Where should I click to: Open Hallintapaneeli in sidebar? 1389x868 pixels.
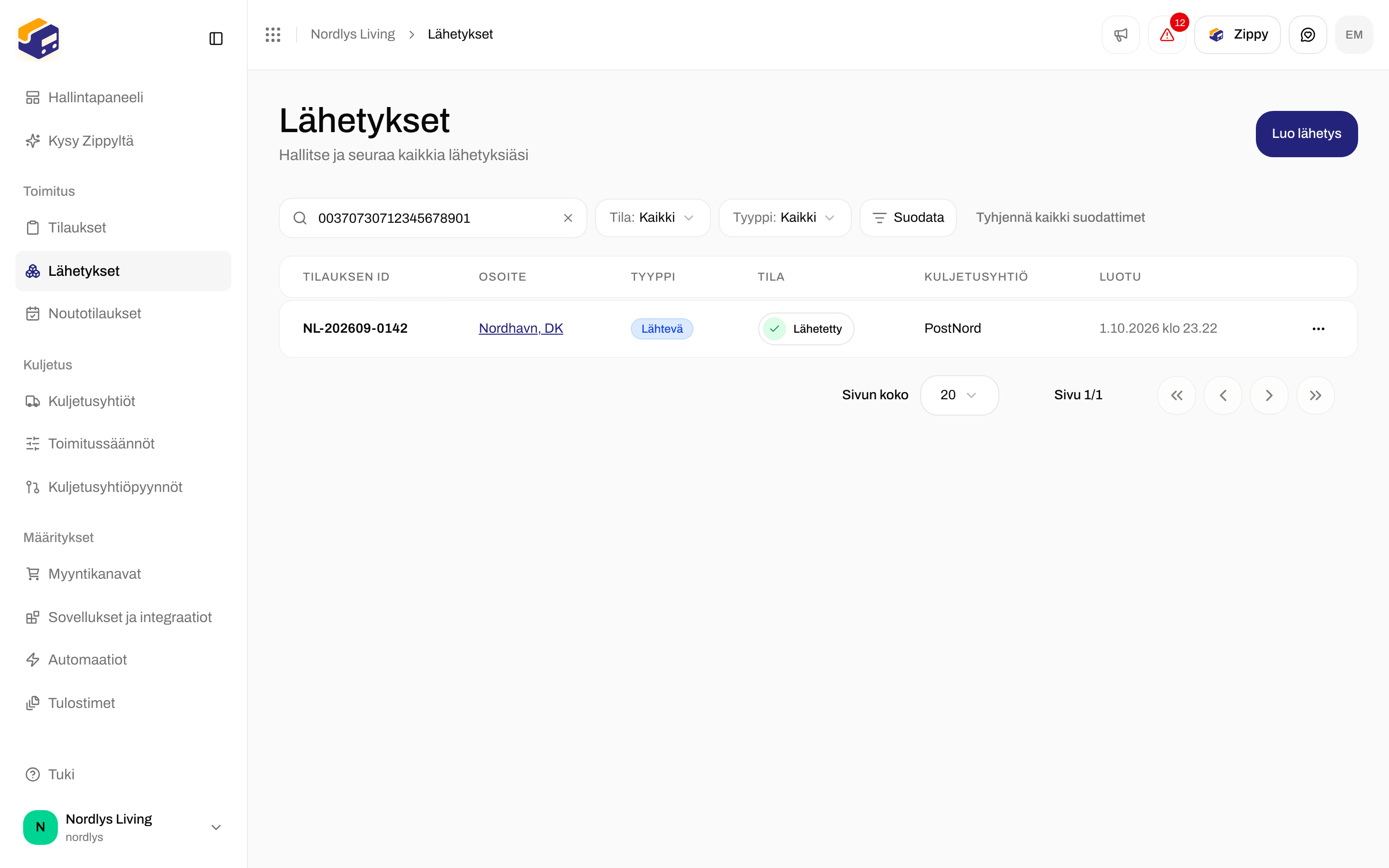[x=123, y=97]
